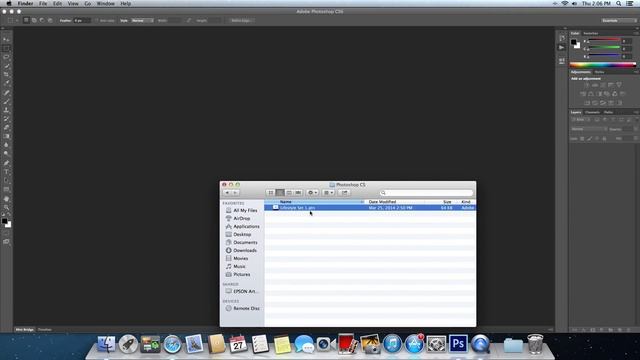Image resolution: width=640 pixels, height=360 pixels.
Task: Open iTunes from the Dock
Action: click(x=392, y=344)
